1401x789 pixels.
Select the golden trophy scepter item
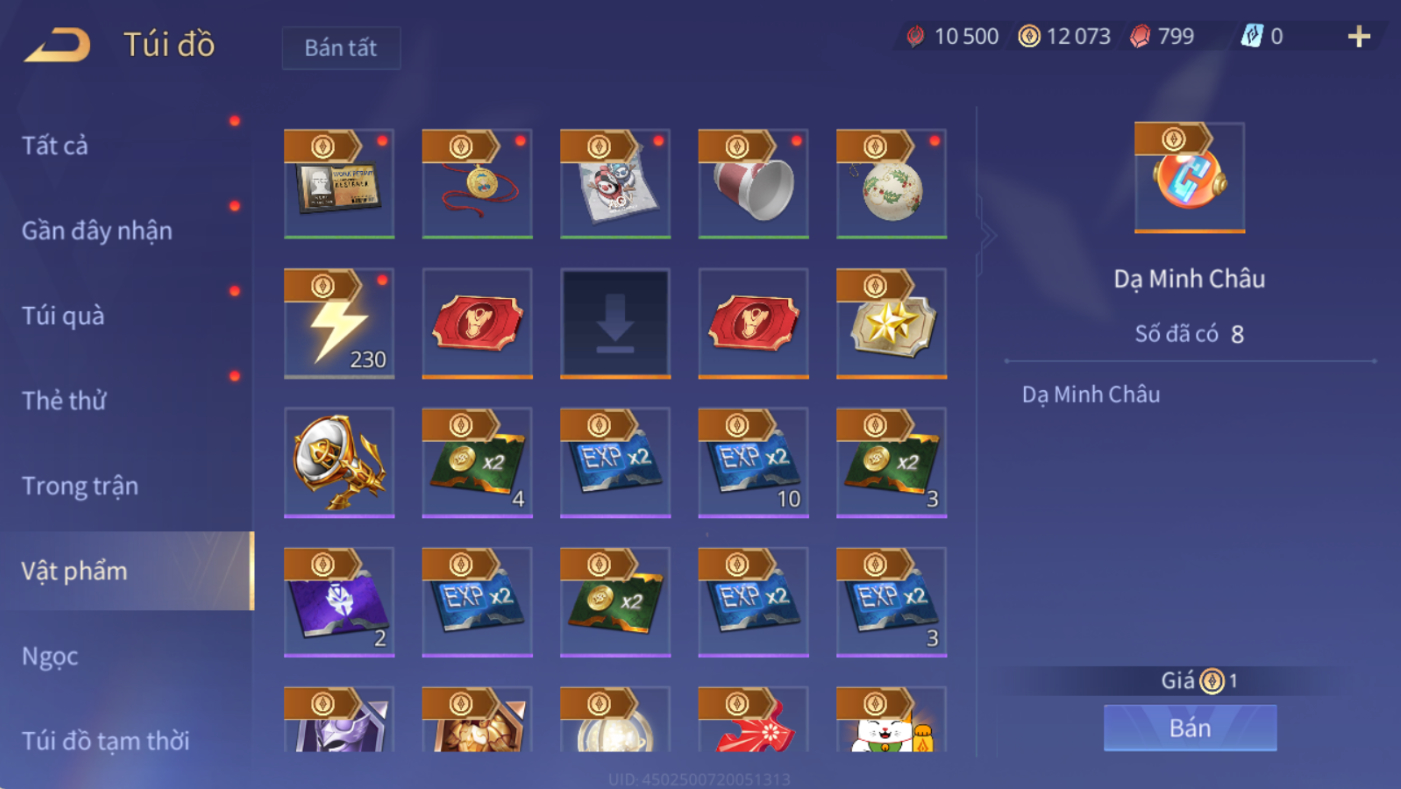339,462
